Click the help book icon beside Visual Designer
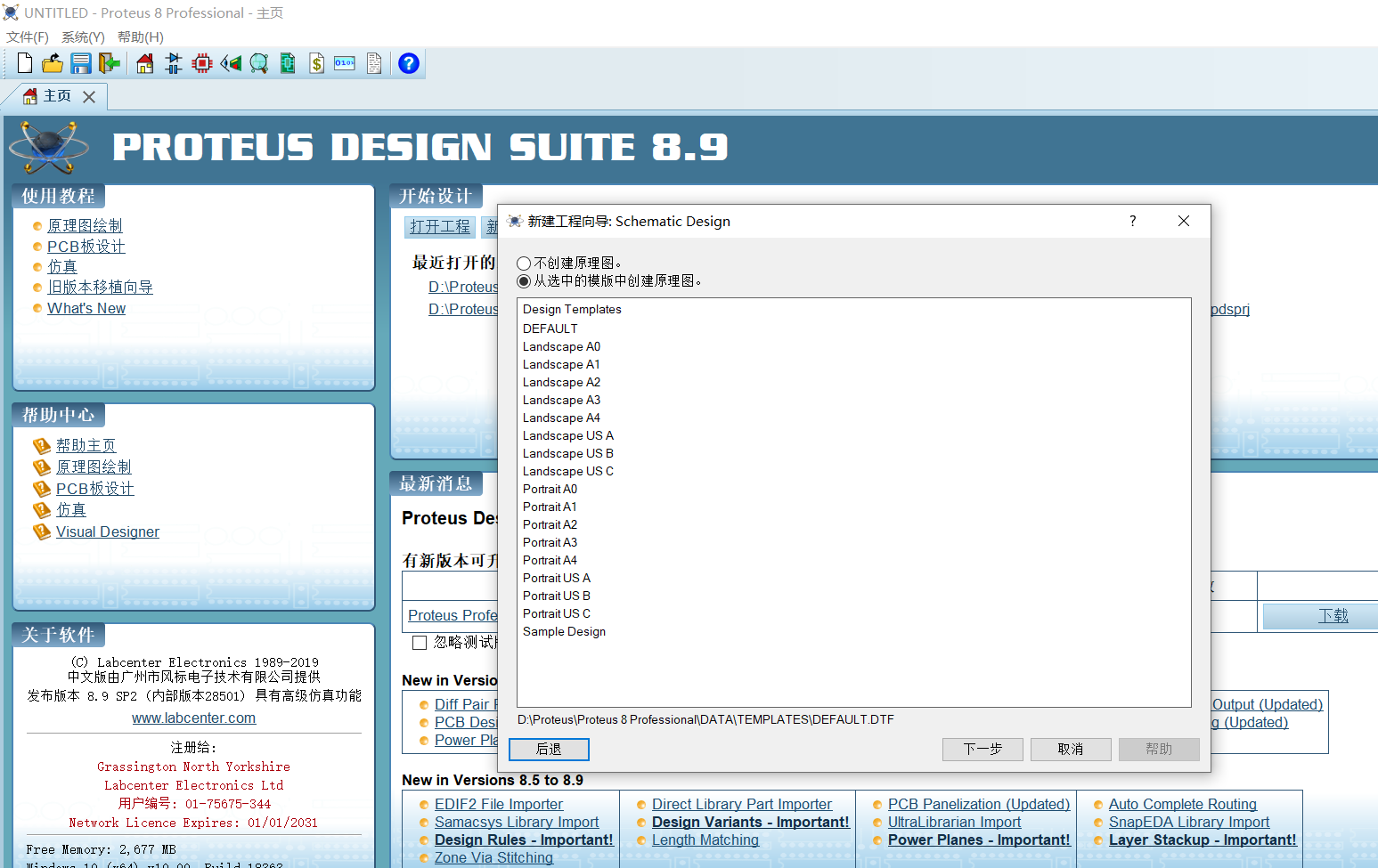This screenshot has height=868, width=1378. (x=42, y=531)
